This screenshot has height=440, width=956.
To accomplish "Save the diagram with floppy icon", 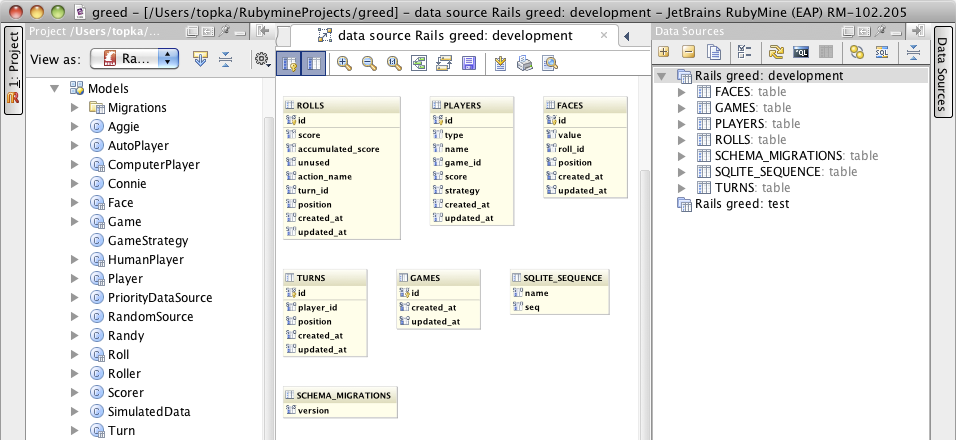I will (468, 63).
